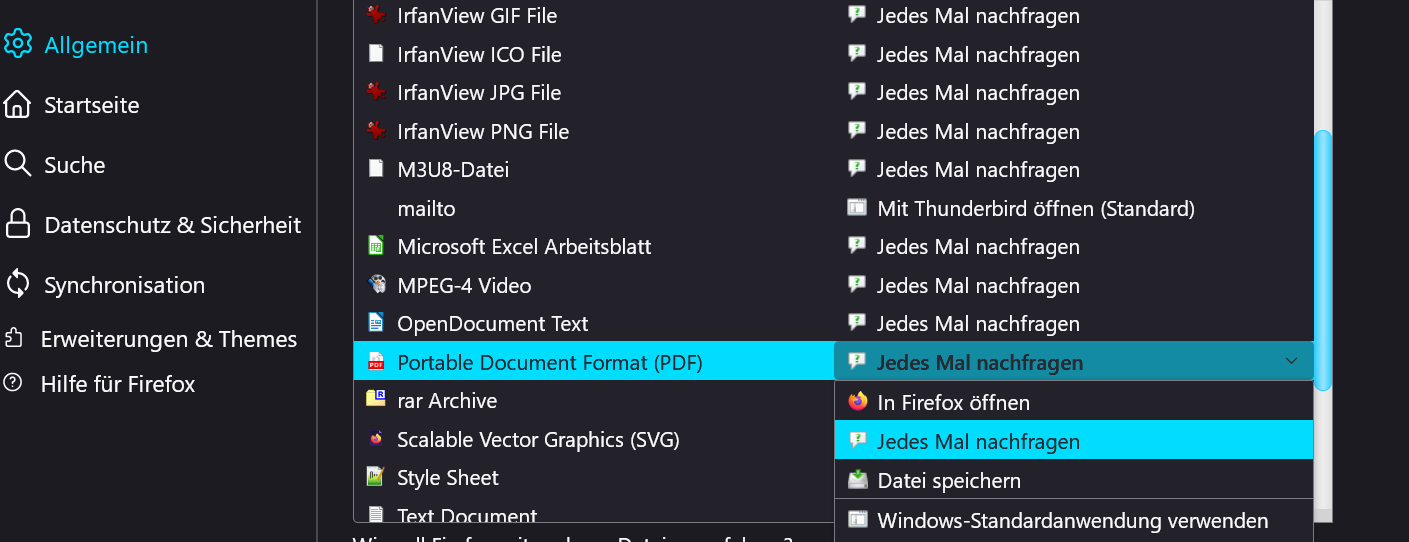Select highlighted 'Jedes Mal nachfragen' menu entry
Viewport: 1409px width, 542px height.
[x=978, y=441]
